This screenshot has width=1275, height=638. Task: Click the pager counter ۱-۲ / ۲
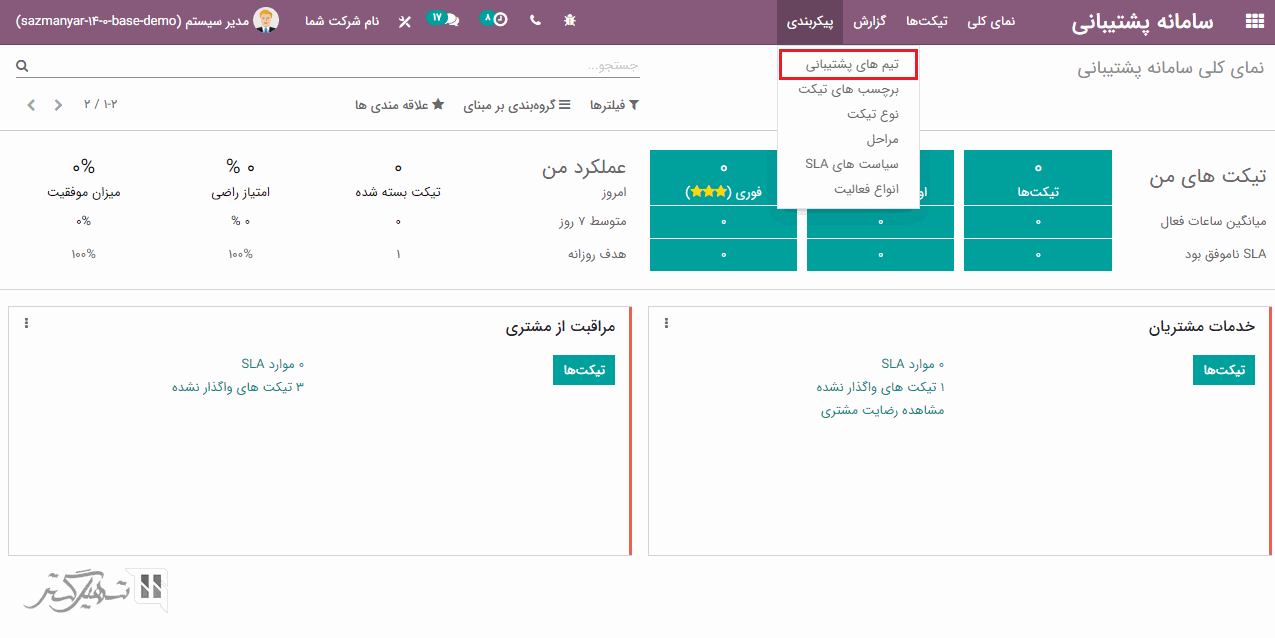pos(102,105)
